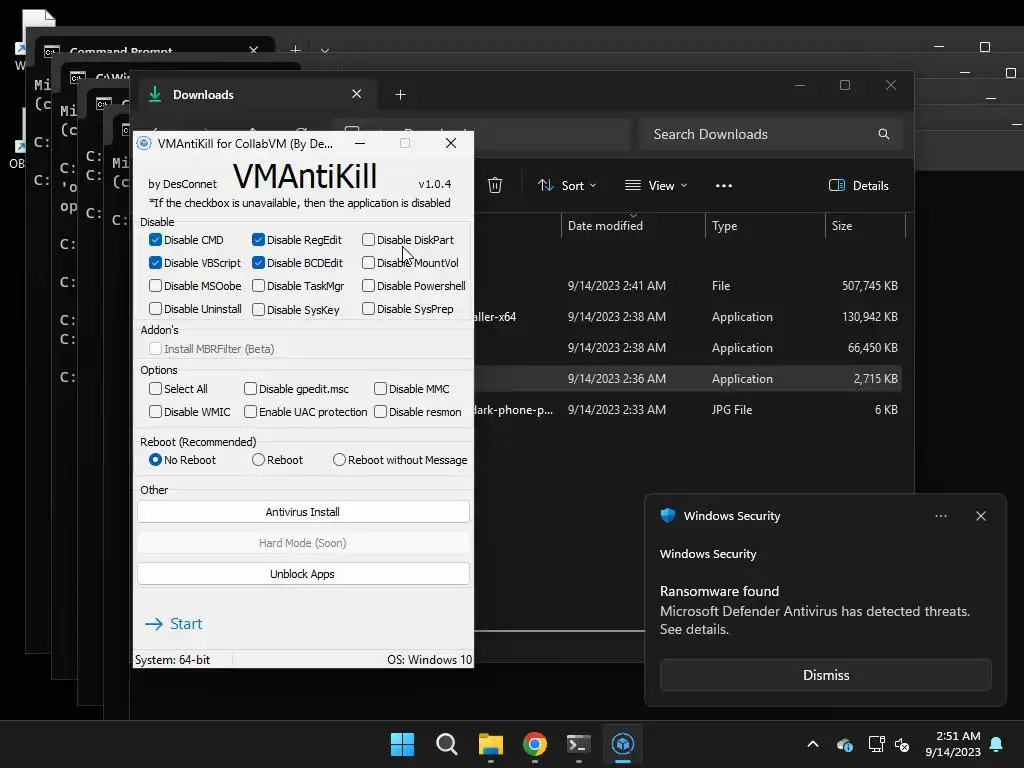Toggle the Disable VBScript checkbox
Screen dimensions: 1024x768
(155, 263)
